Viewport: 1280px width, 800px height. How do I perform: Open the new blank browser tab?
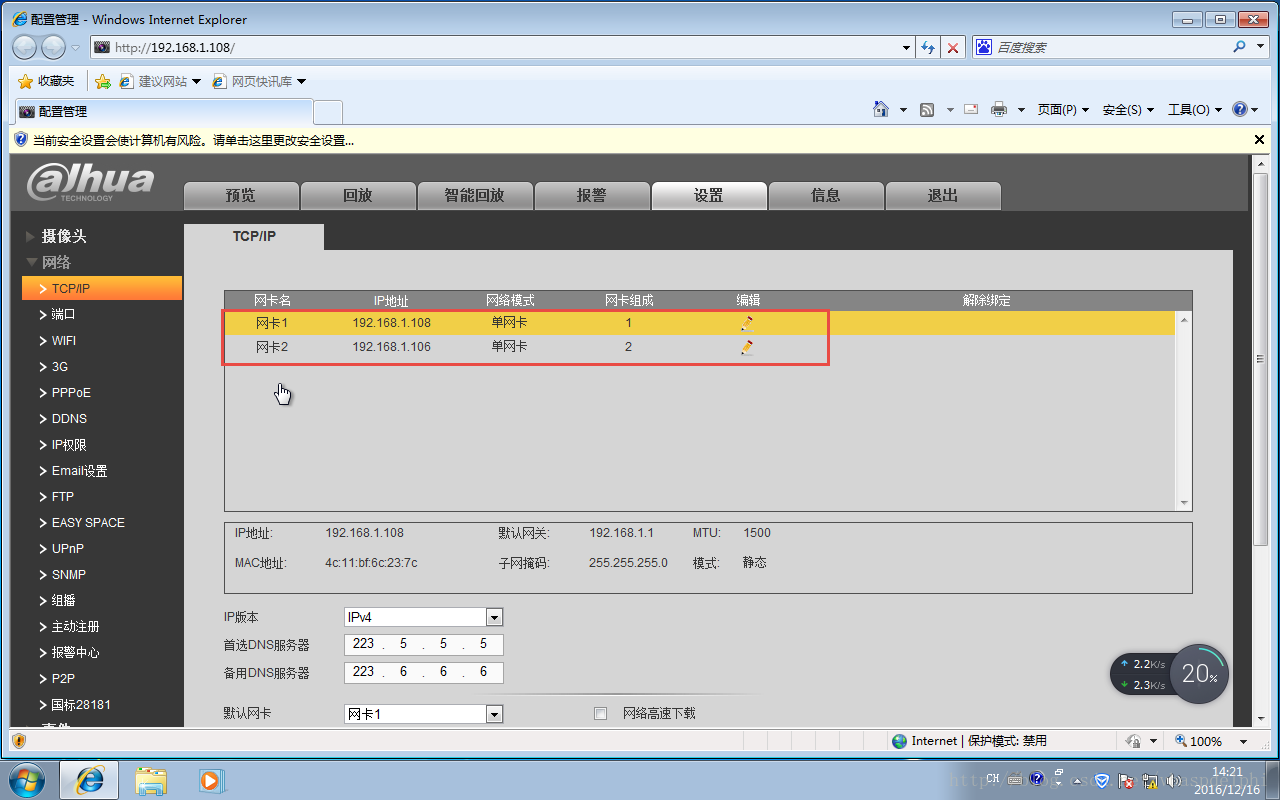coord(328,111)
